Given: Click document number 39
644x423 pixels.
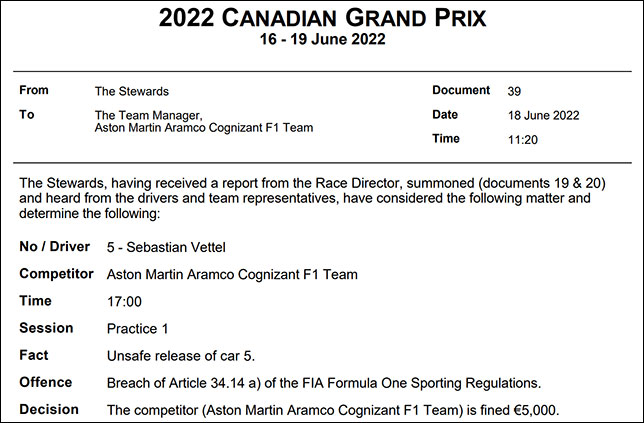Looking at the screenshot, I should click(x=515, y=91).
